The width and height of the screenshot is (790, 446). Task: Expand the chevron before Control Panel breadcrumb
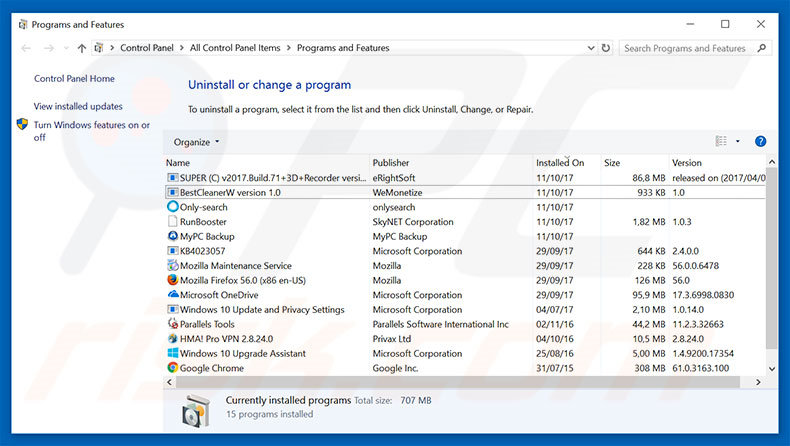click(112, 48)
